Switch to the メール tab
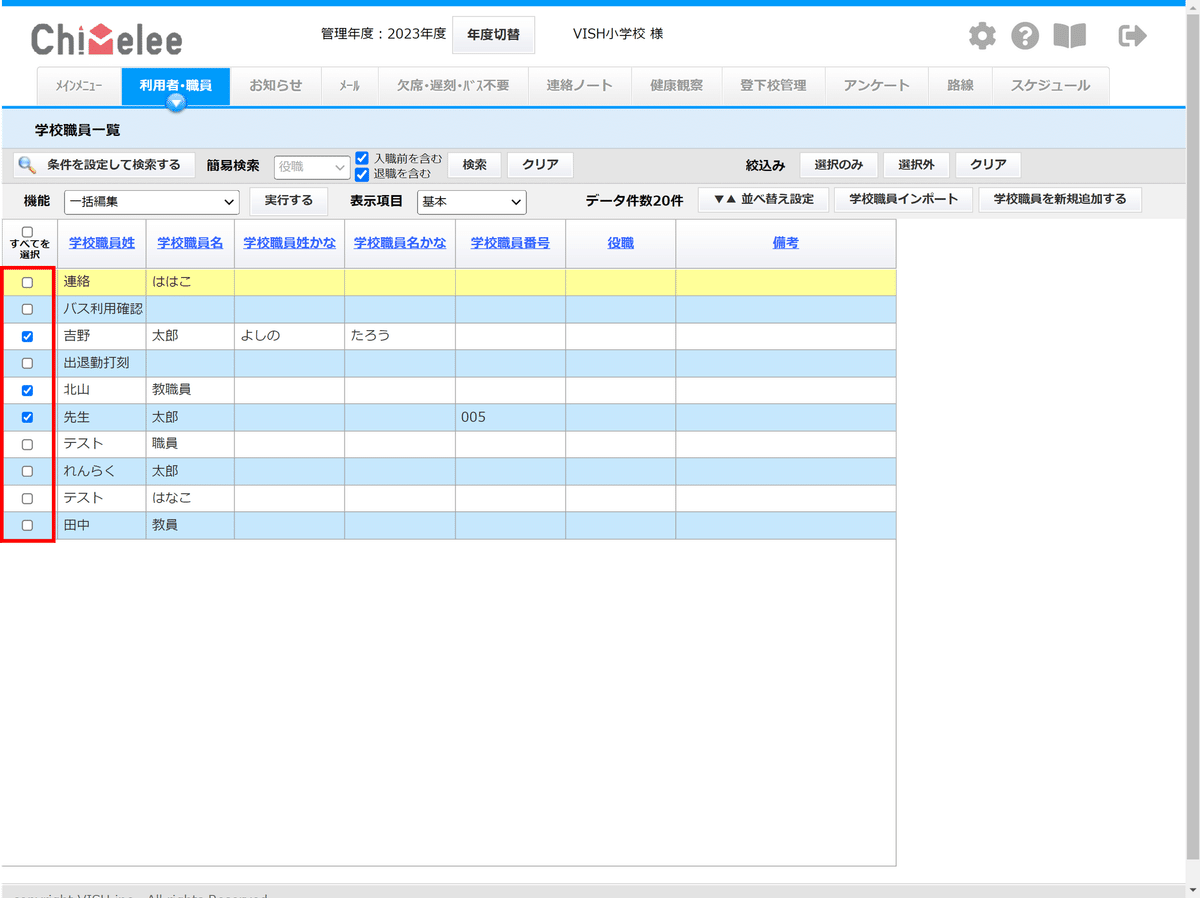Image resolution: width=1200 pixels, height=898 pixels. pyautogui.click(x=350, y=86)
